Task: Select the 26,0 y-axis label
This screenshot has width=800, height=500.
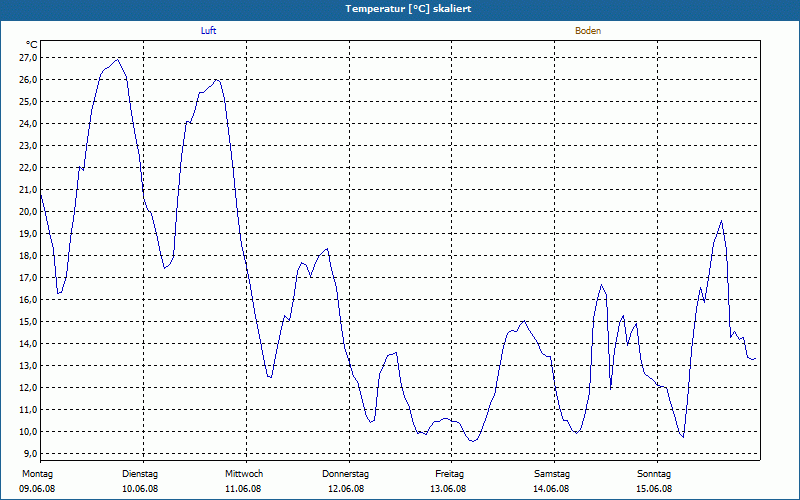Action: (29, 80)
